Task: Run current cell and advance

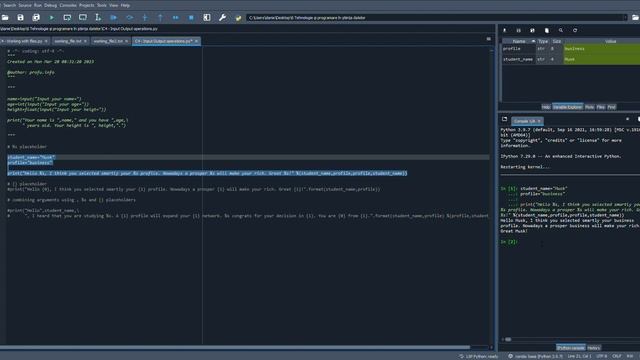Action: (x=82, y=18)
